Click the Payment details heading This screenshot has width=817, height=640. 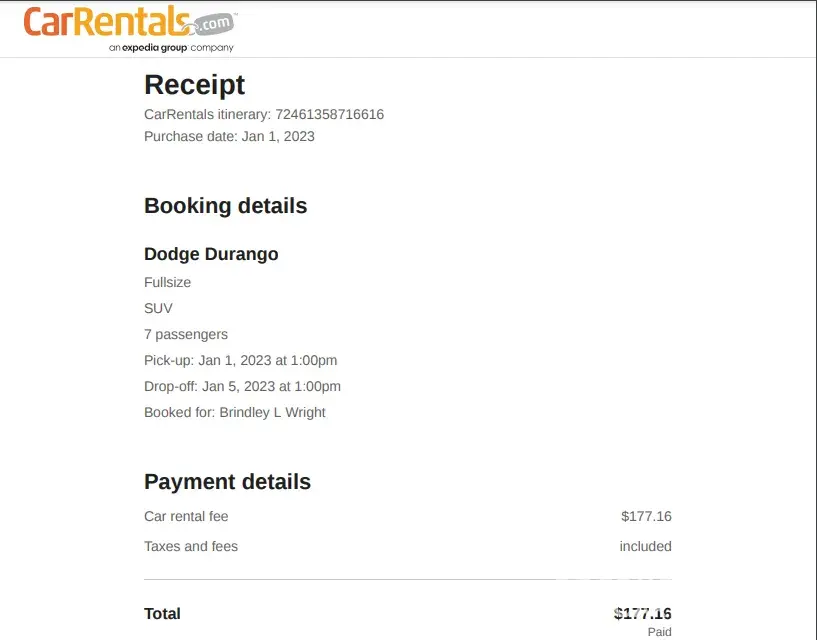[227, 482]
